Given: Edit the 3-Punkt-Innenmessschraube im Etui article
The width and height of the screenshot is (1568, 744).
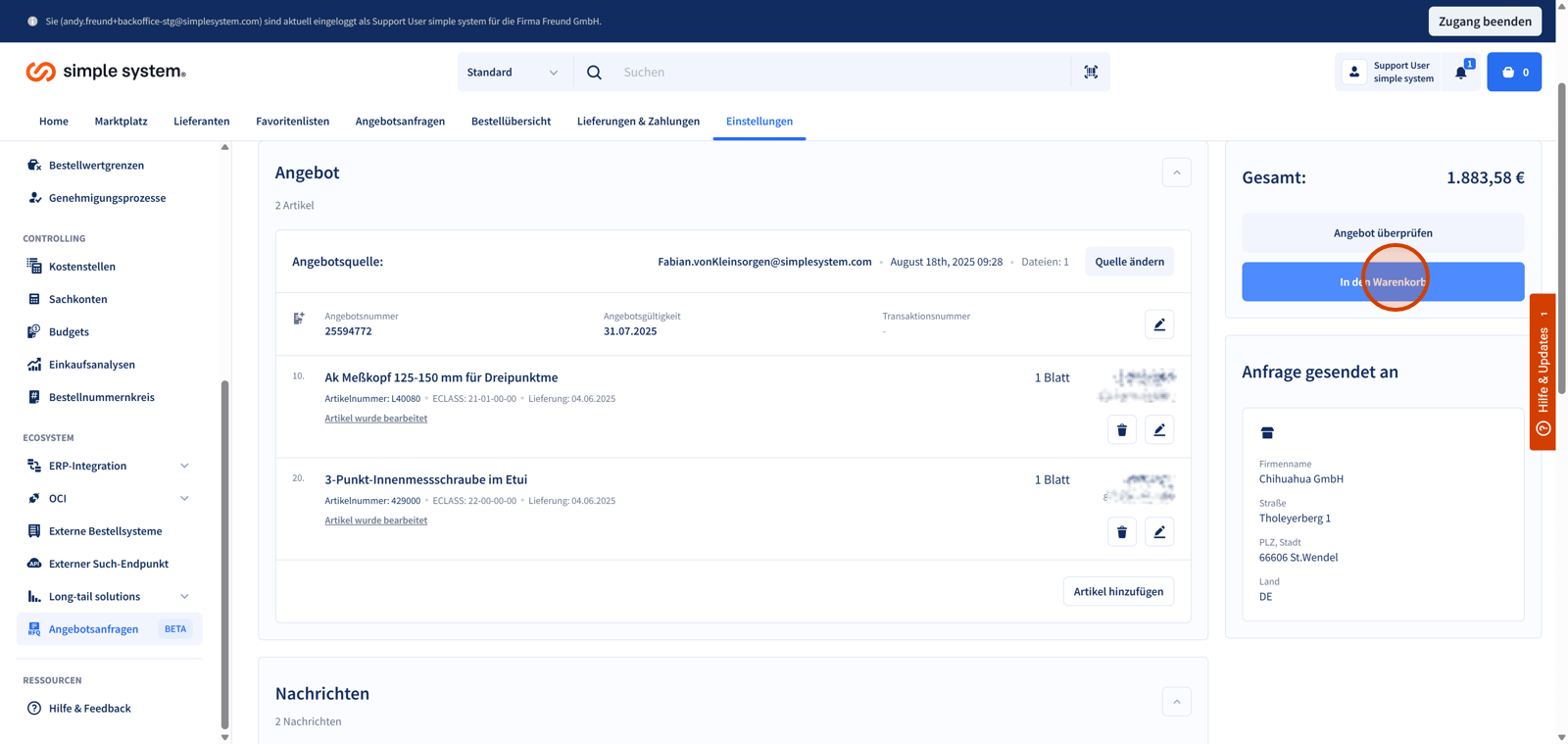Looking at the screenshot, I should pyautogui.click(x=1159, y=531).
